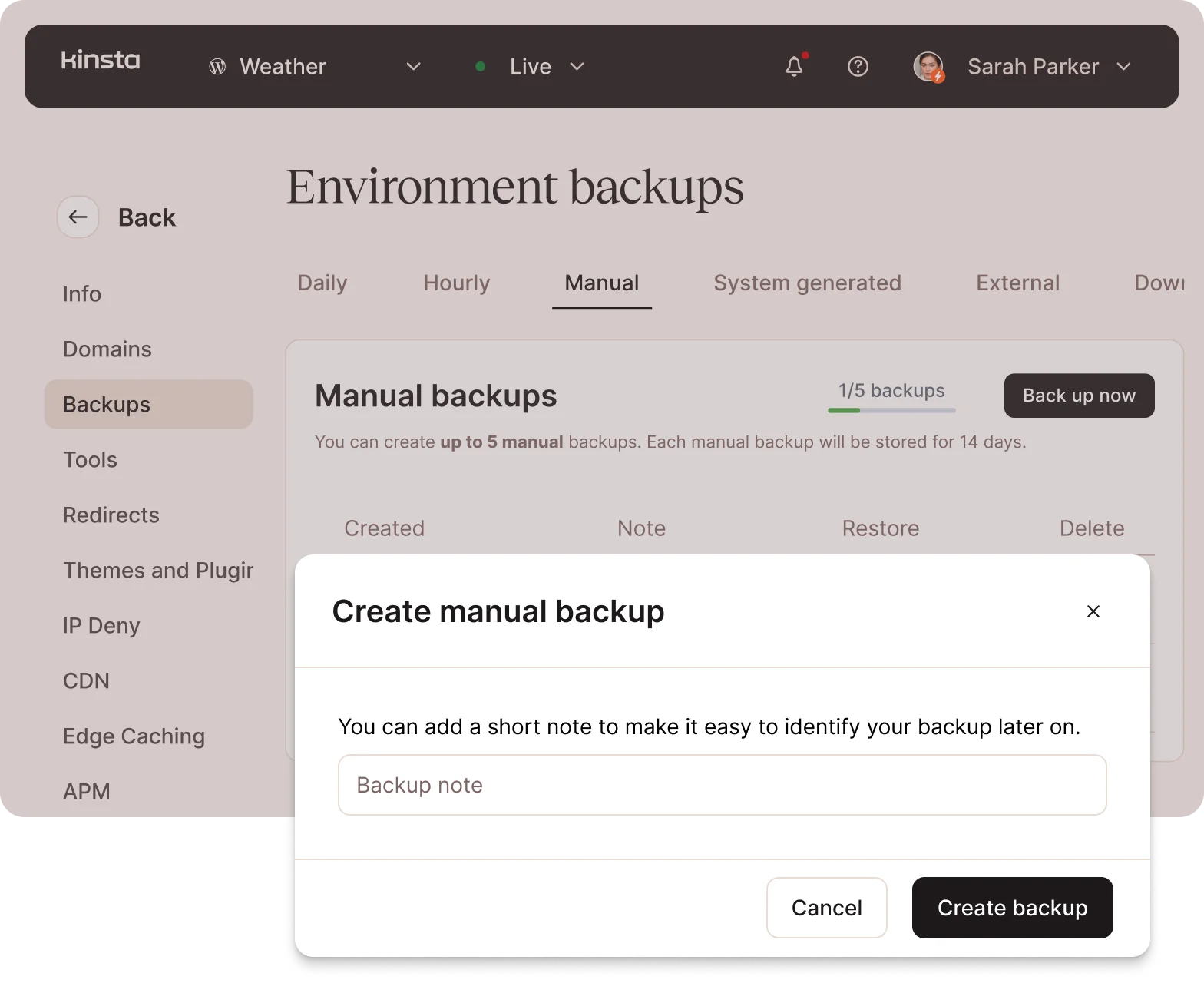
Task: Open the notifications bell
Action: [795, 67]
